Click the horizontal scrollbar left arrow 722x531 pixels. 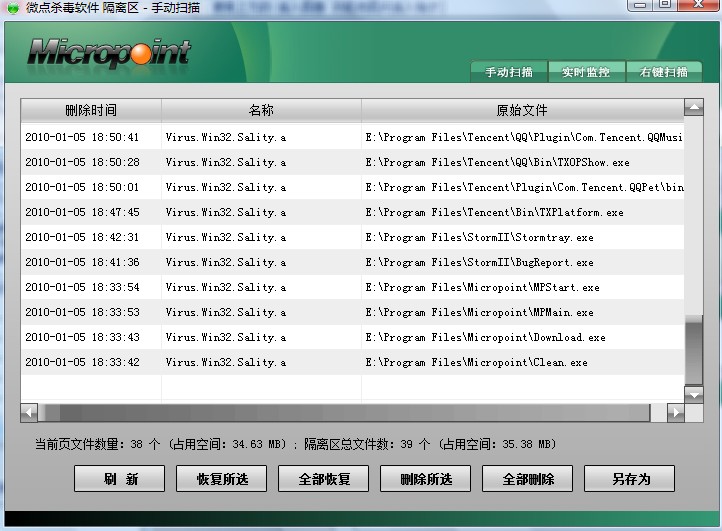(x=29, y=412)
